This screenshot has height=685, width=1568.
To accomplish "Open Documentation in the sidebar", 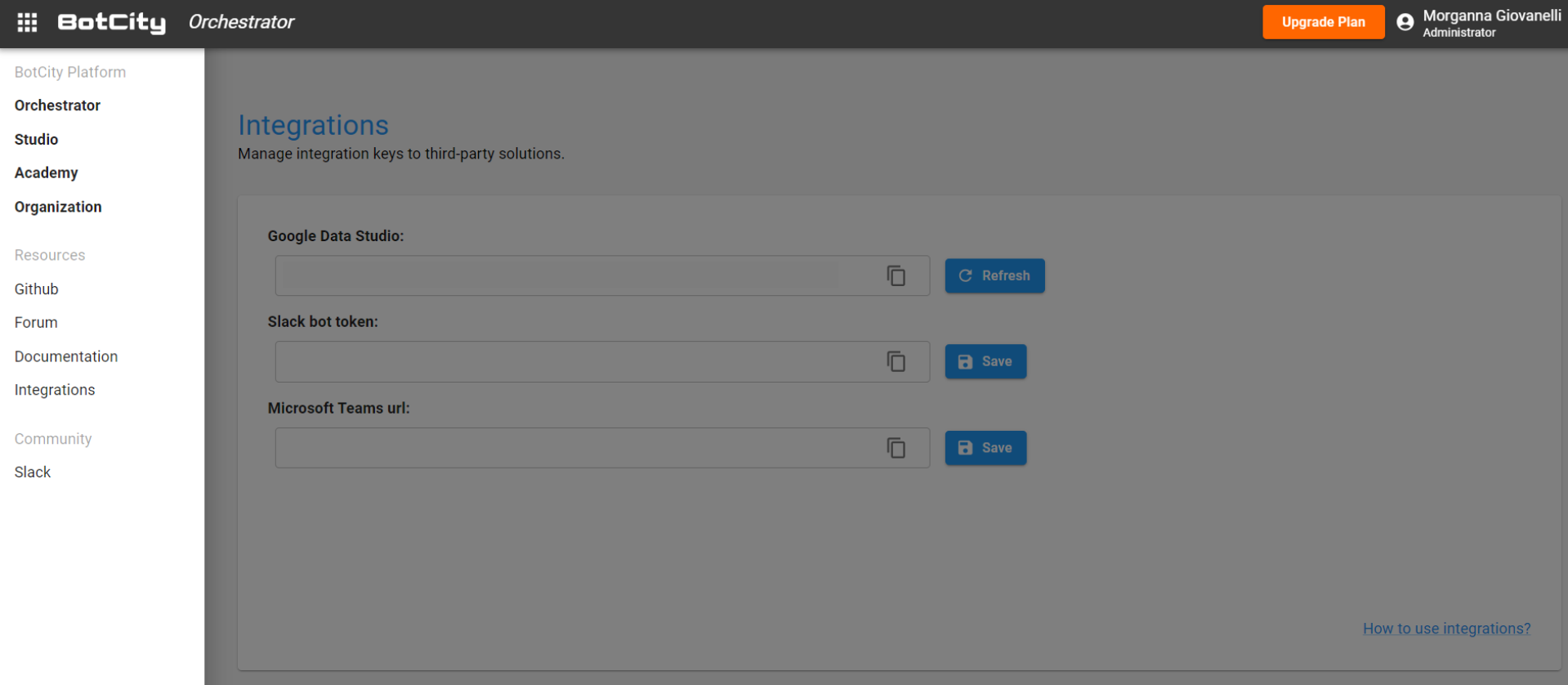I will click(x=65, y=356).
